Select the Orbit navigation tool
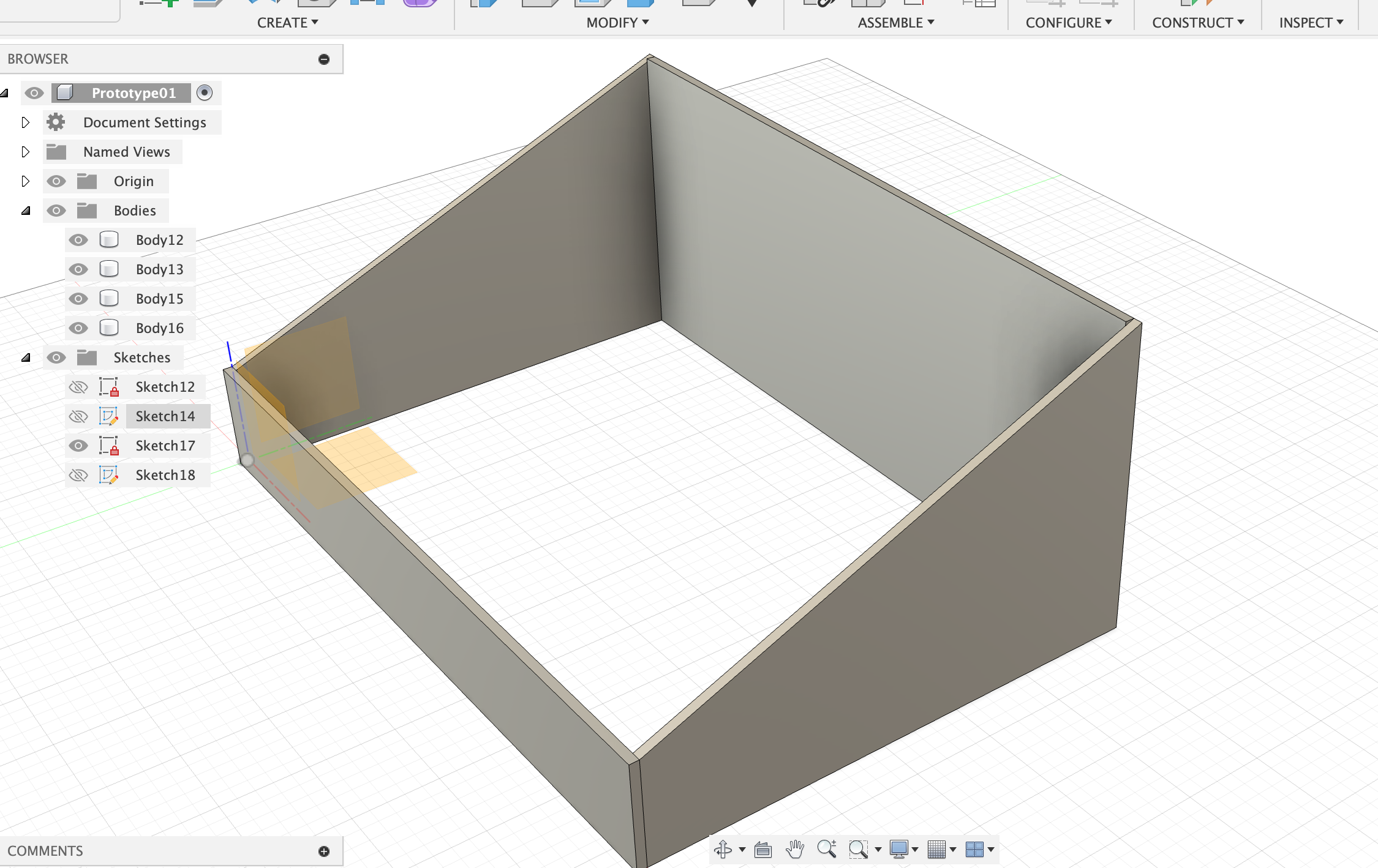 coord(723,850)
